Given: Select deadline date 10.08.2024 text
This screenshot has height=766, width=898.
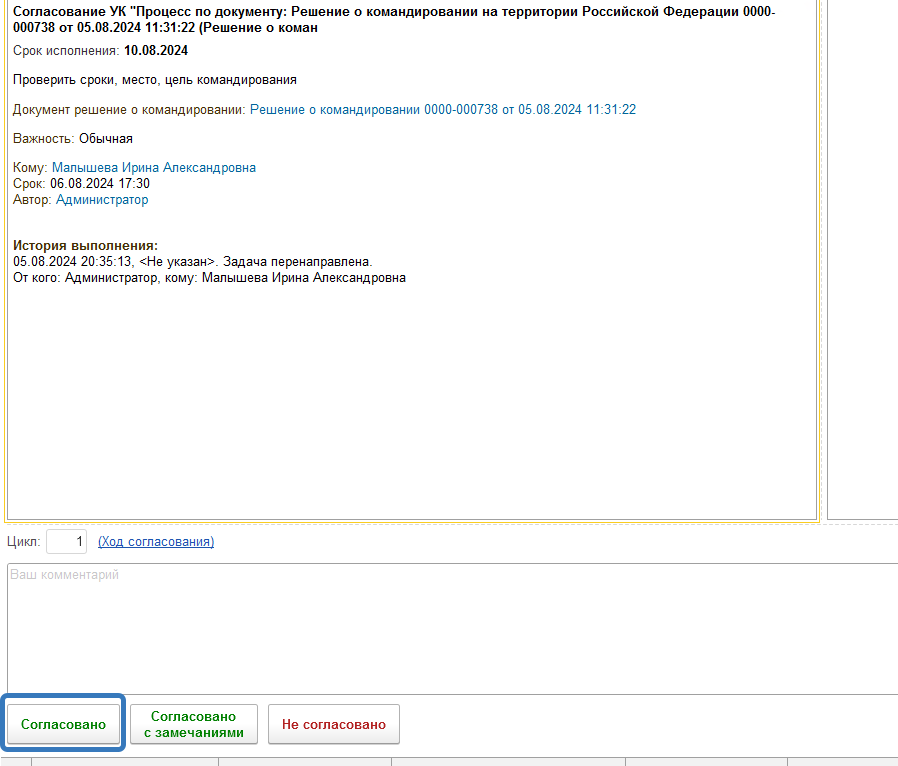Looking at the screenshot, I should (156, 50).
